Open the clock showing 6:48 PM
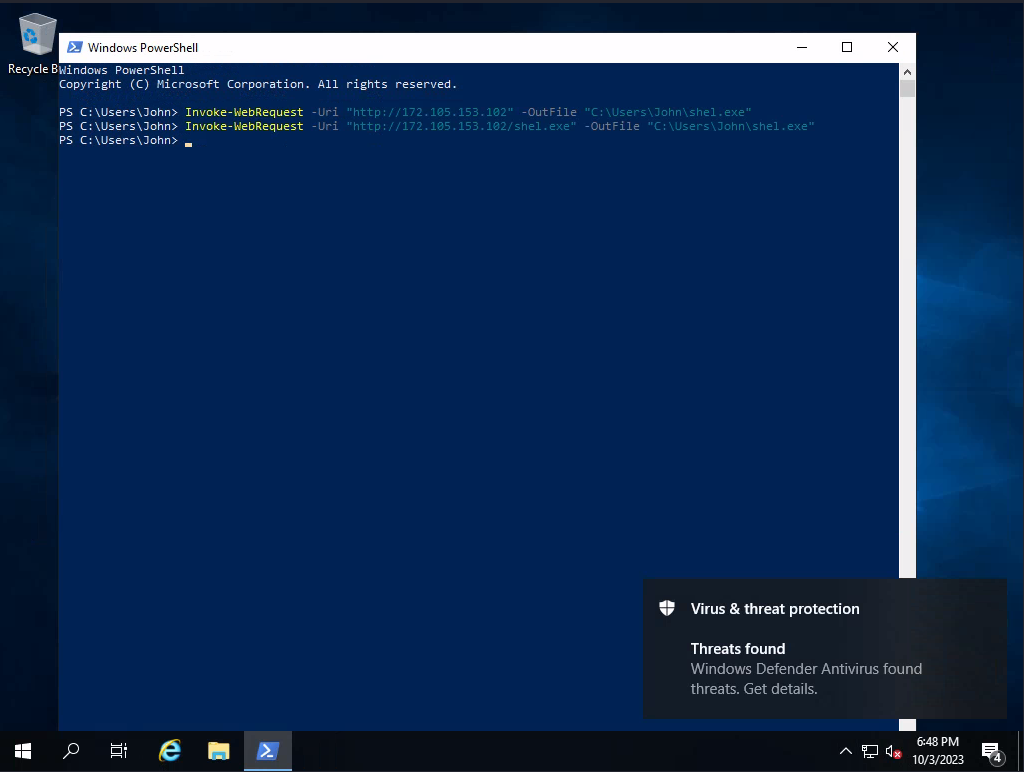Image resolution: width=1024 pixels, height=772 pixels. [938, 750]
